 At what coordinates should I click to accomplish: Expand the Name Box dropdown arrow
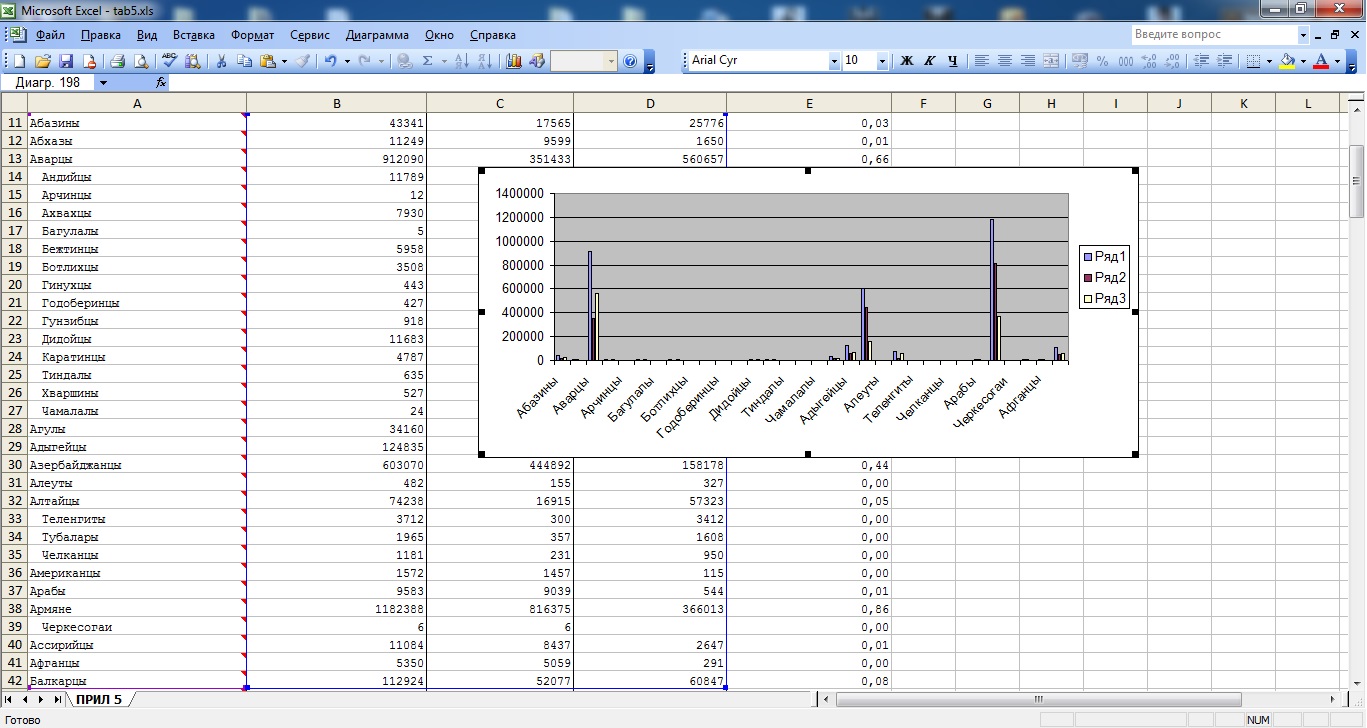(x=102, y=83)
